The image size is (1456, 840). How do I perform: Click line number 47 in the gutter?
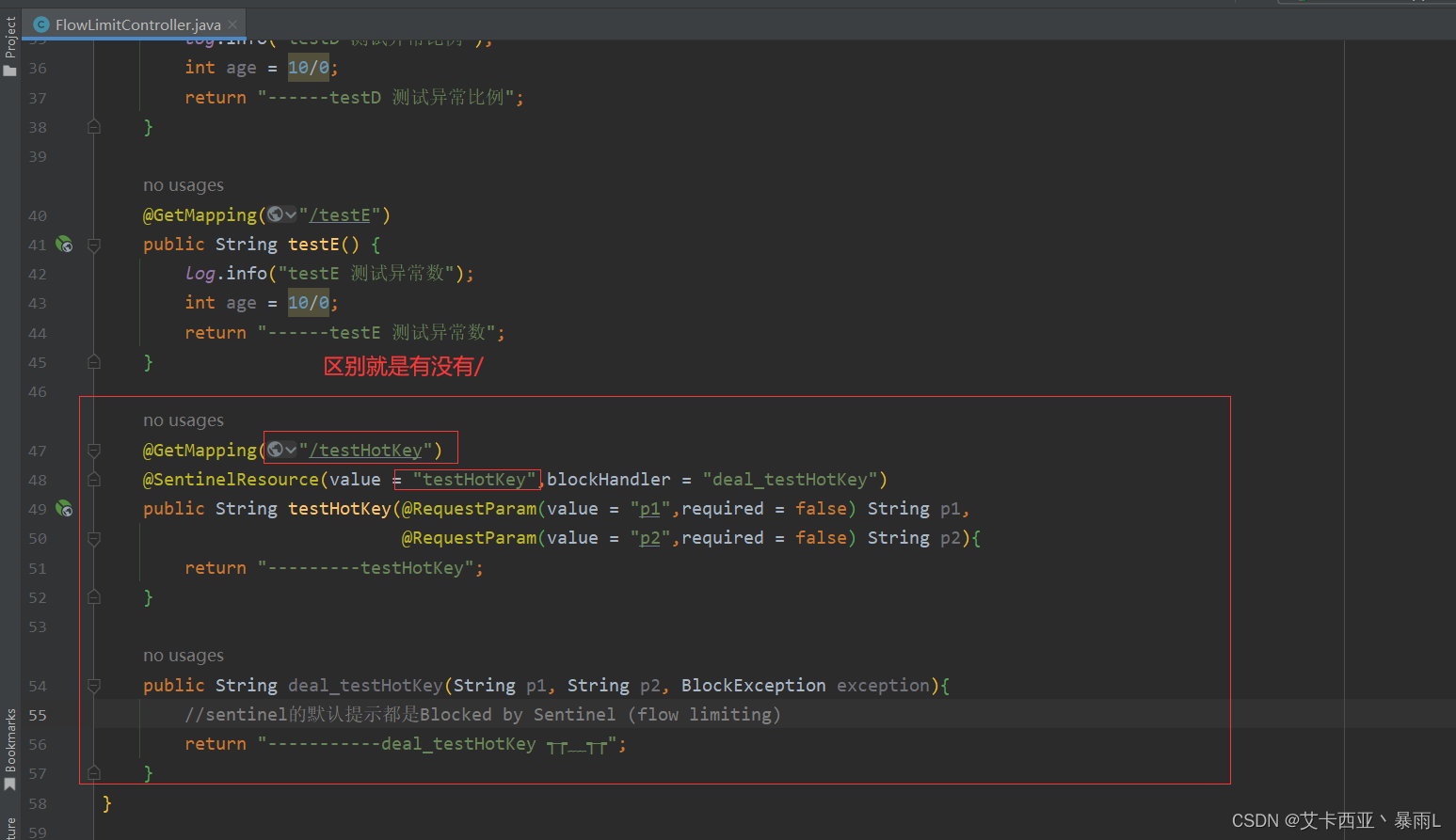(x=38, y=451)
